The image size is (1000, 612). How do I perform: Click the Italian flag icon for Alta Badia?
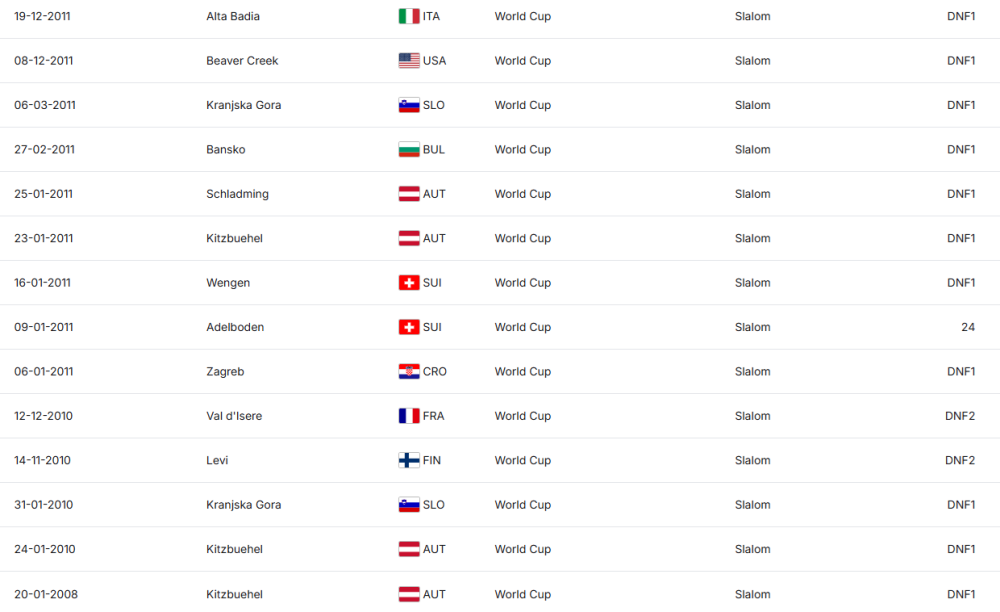[409, 16]
